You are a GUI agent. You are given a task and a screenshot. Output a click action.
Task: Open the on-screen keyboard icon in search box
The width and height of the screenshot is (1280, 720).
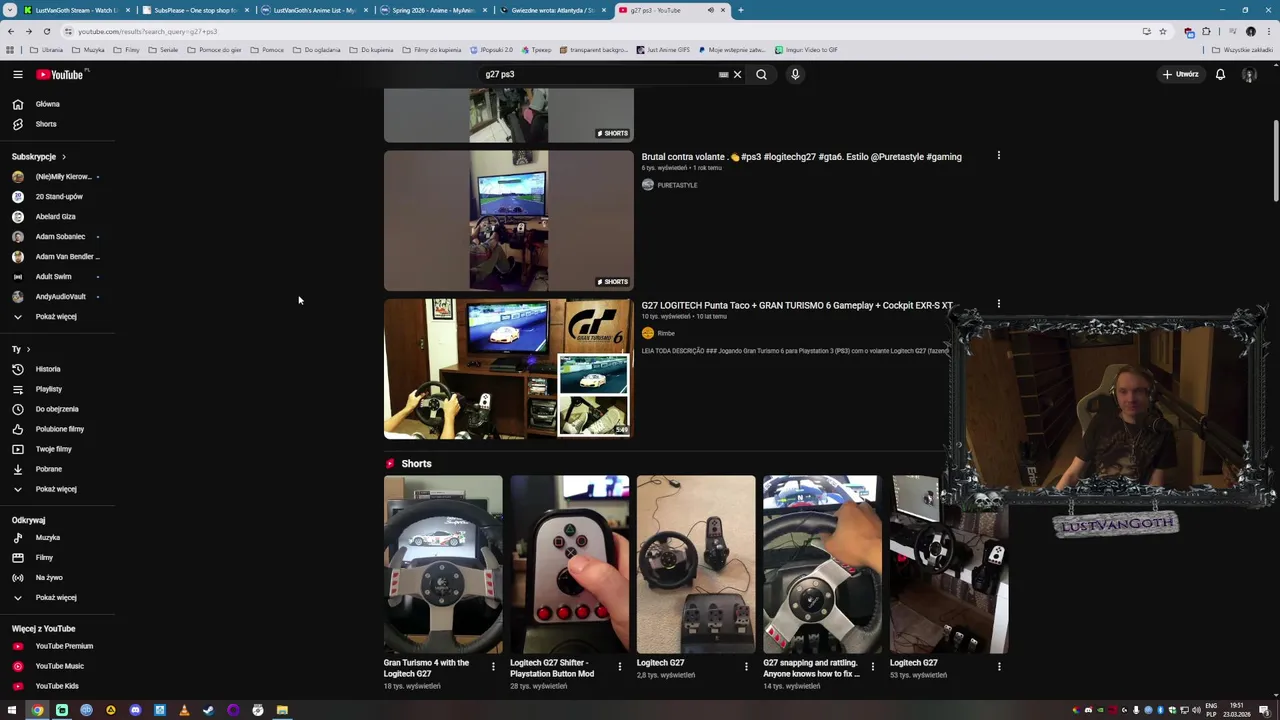click(723, 74)
